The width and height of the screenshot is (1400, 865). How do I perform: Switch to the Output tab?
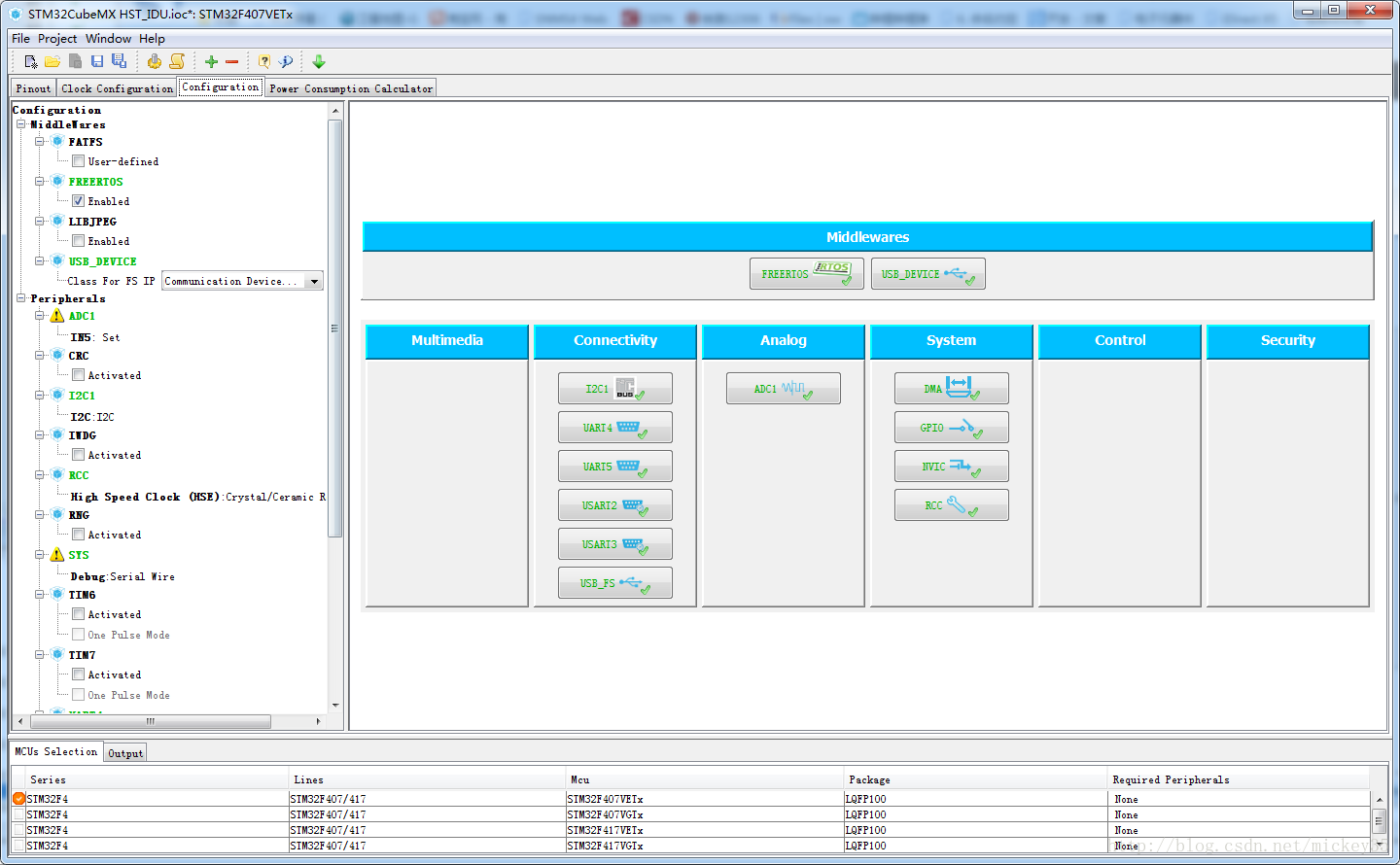[x=125, y=753]
